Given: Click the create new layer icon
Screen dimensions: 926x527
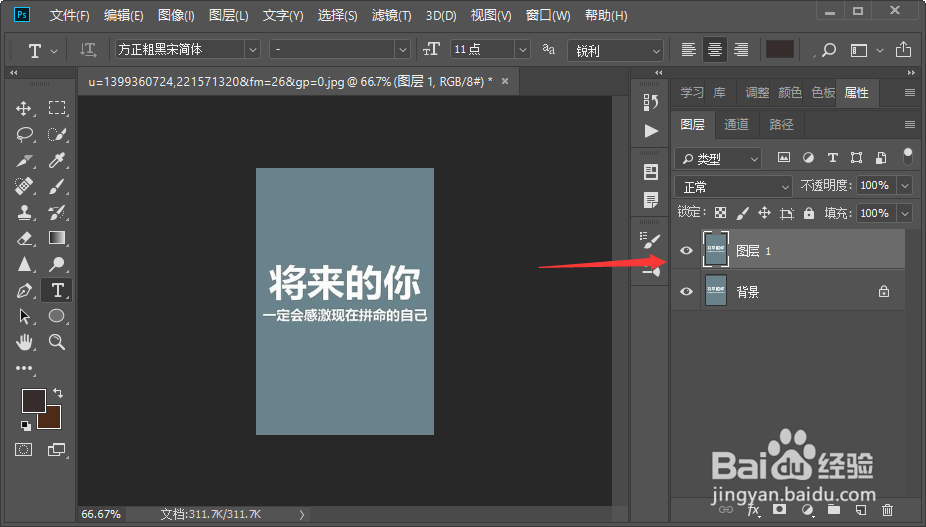Looking at the screenshot, I should pos(860,509).
